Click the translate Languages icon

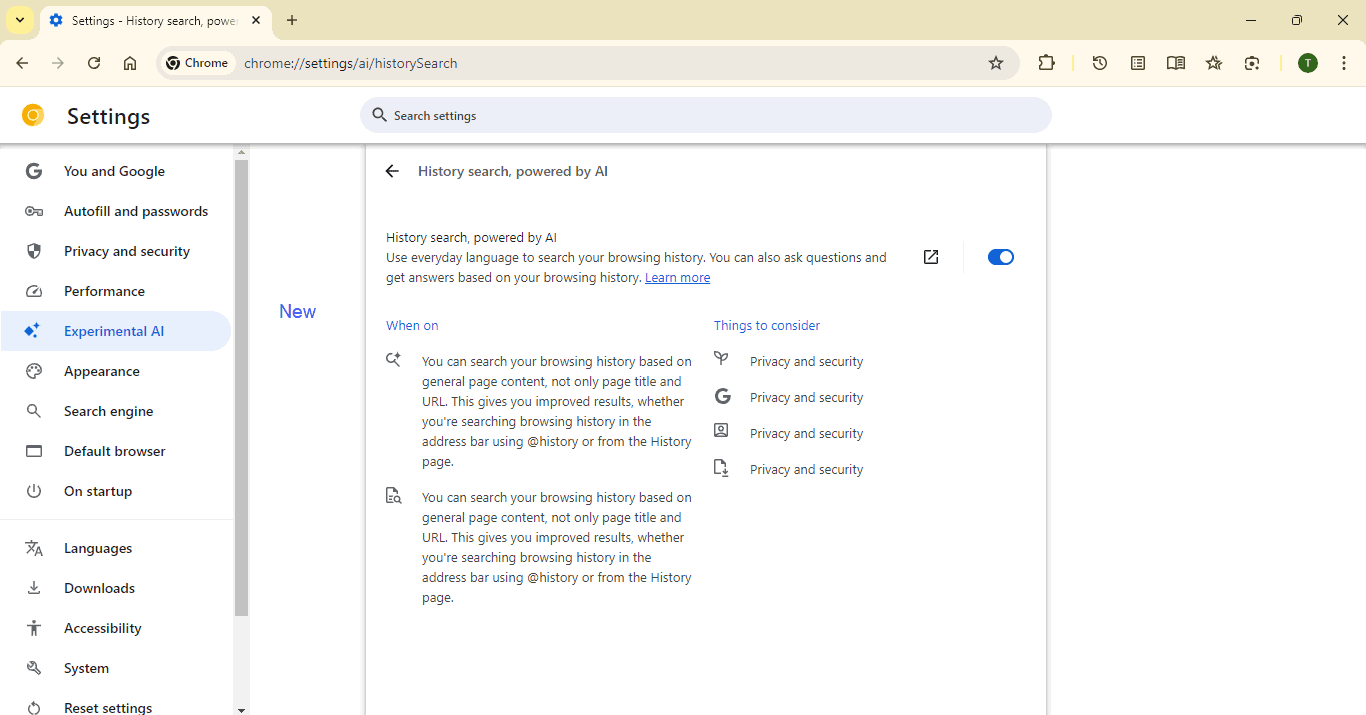tap(34, 548)
